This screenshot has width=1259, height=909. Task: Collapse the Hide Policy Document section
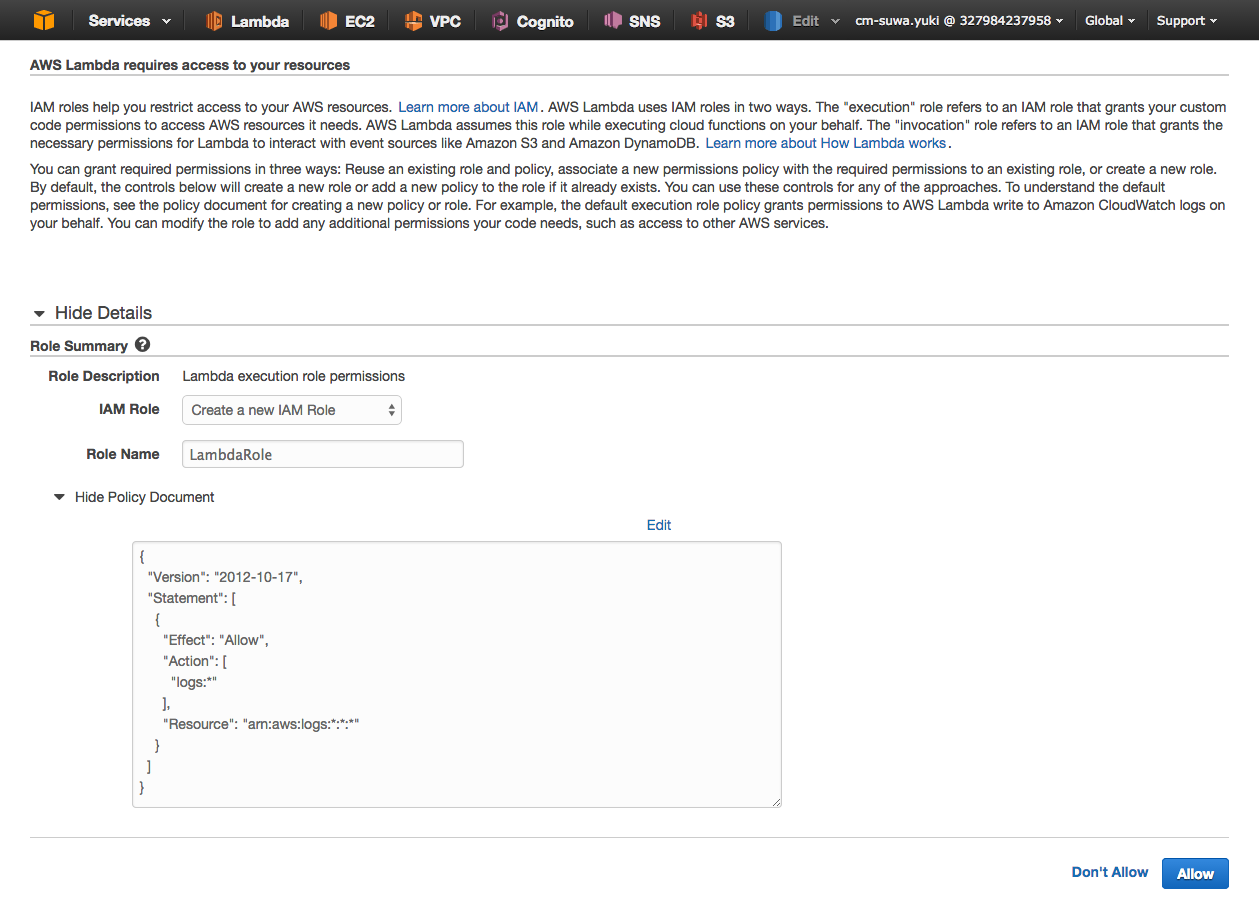click(x=132, y=496)
